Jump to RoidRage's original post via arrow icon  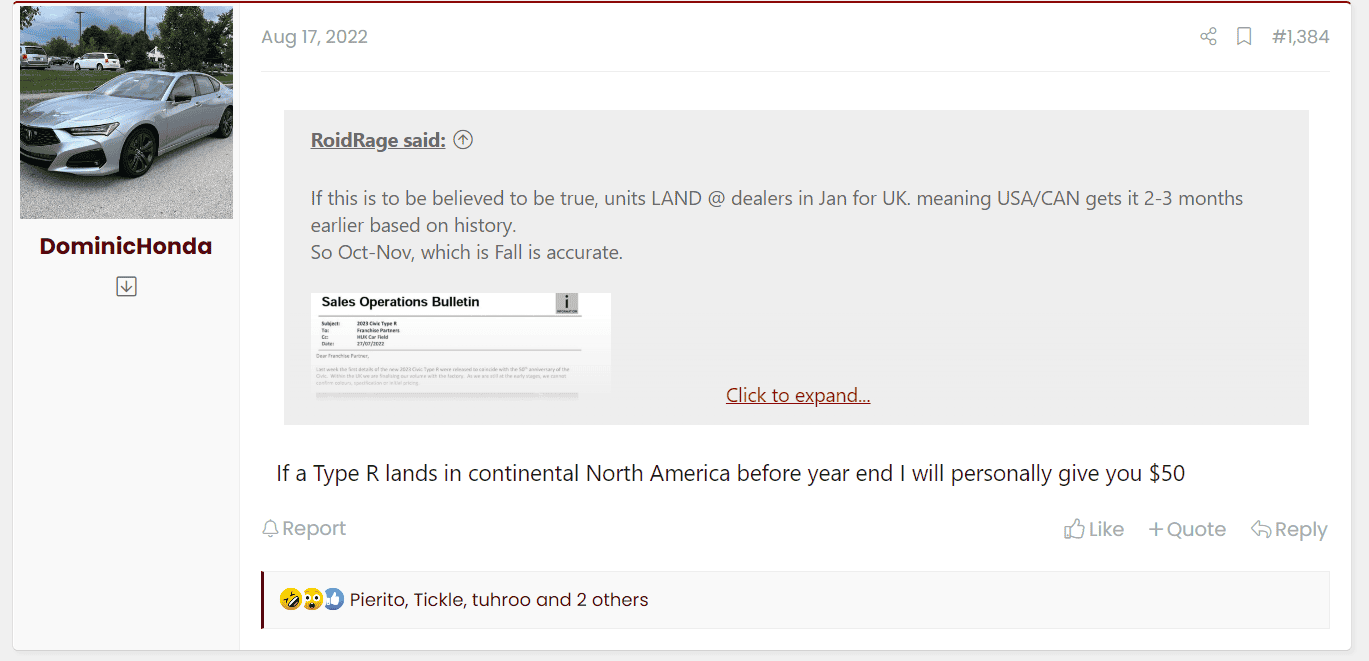pos(463,140)
